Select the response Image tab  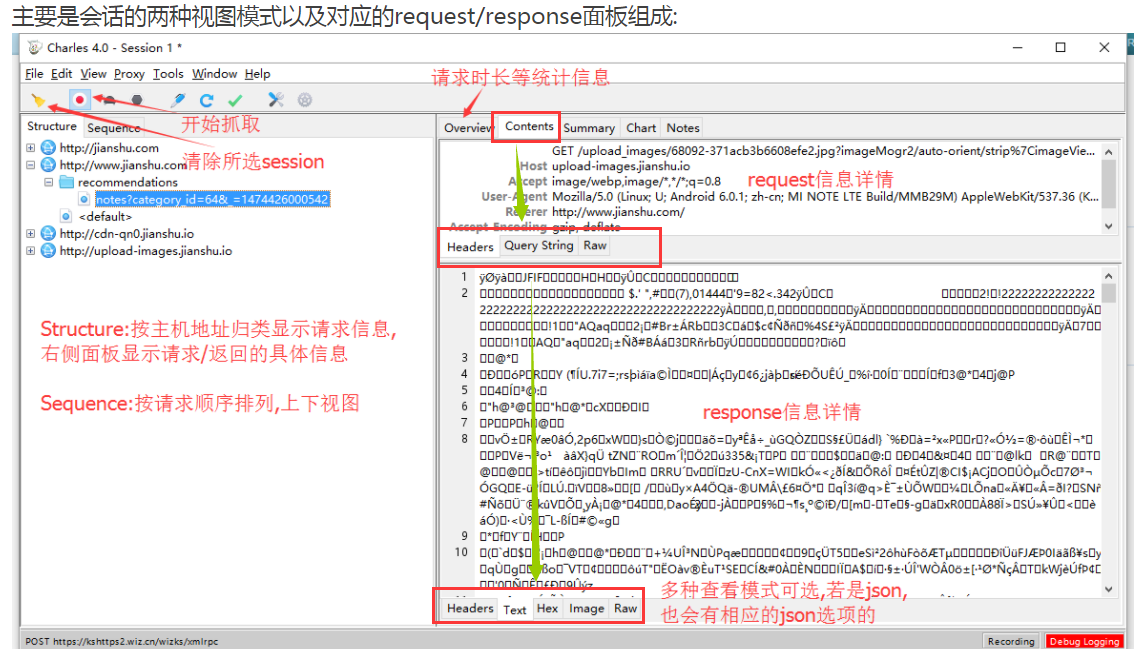point(586,608)
